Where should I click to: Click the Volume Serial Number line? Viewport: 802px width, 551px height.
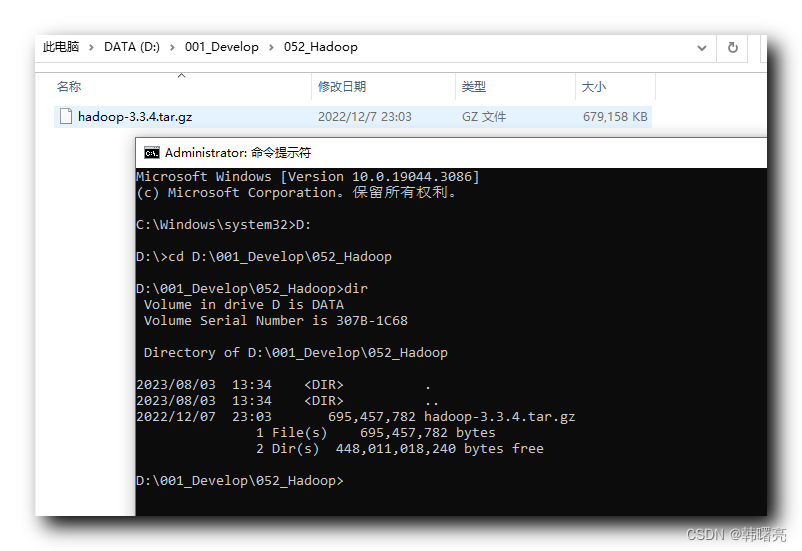[276, 321]
